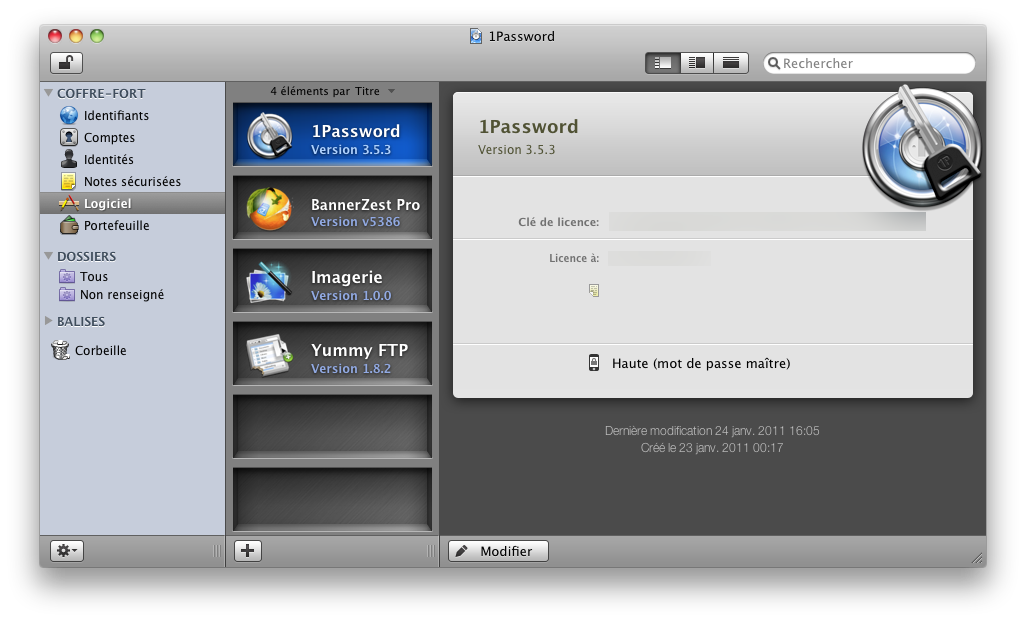The height and width of the screenshot is (622, 1026).
Task: Click the Non renseigné folder icon
Action: 67,294
